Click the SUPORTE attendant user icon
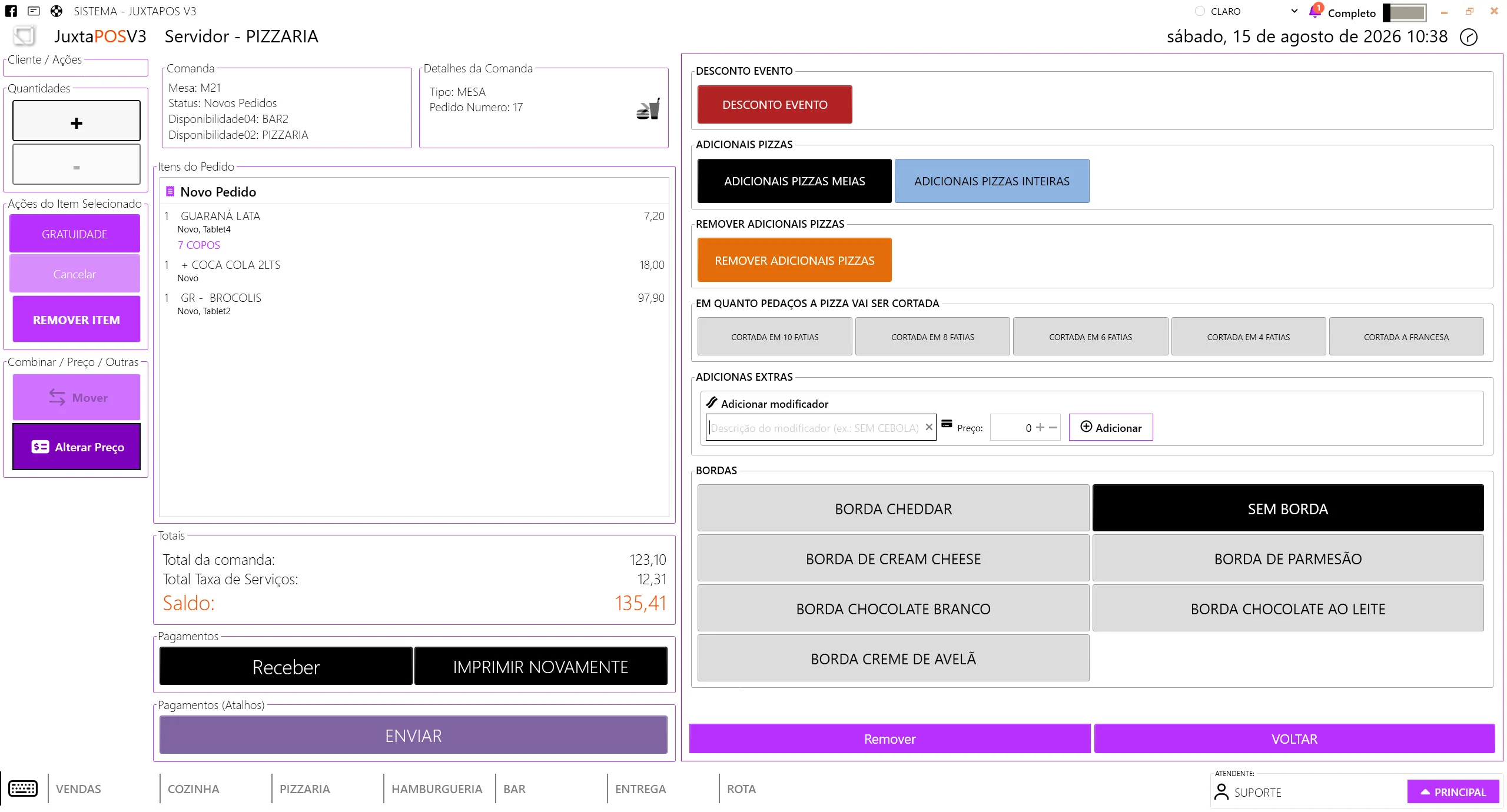Viewport: 1507px width, 812px height. coord(1221,792)
